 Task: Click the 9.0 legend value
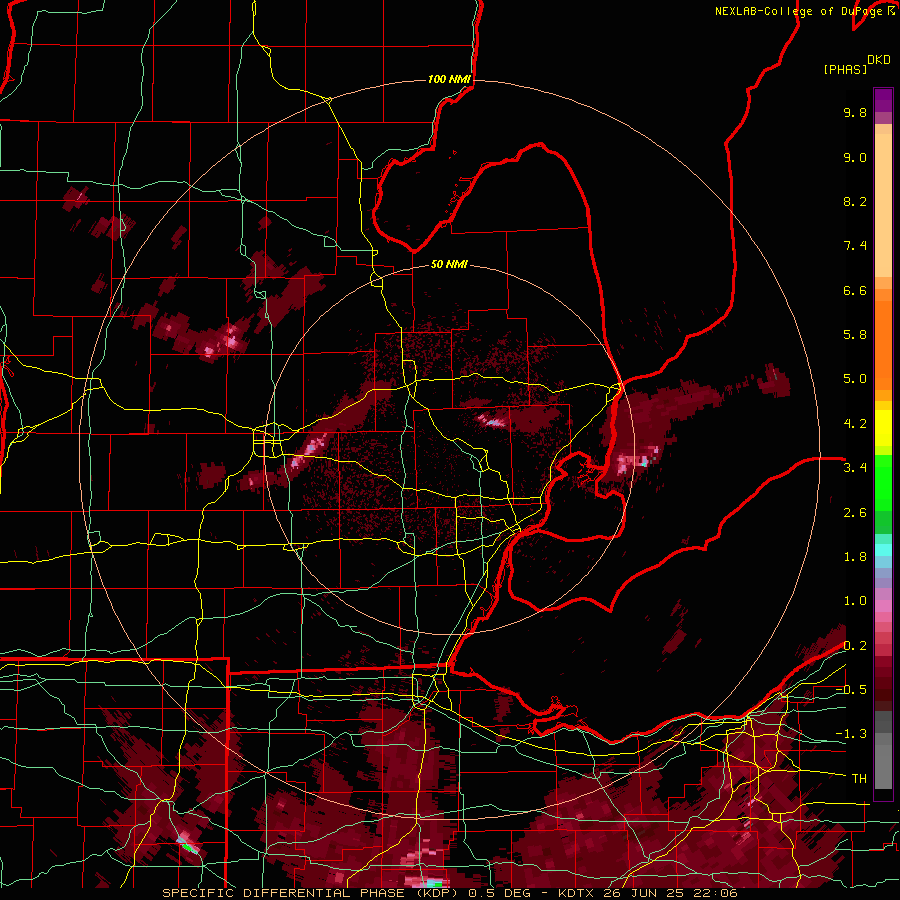coord(855,157)
